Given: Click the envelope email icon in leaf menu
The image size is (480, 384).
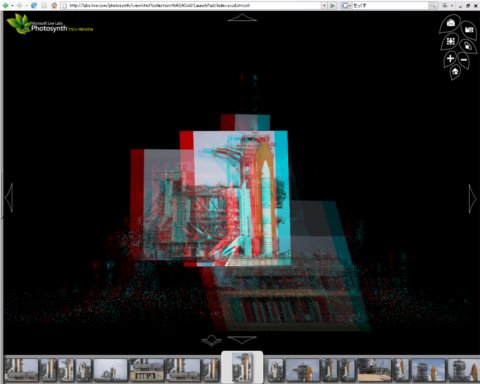Looking at the screenshot, I should pyautogui.click(x=451, y=23).
